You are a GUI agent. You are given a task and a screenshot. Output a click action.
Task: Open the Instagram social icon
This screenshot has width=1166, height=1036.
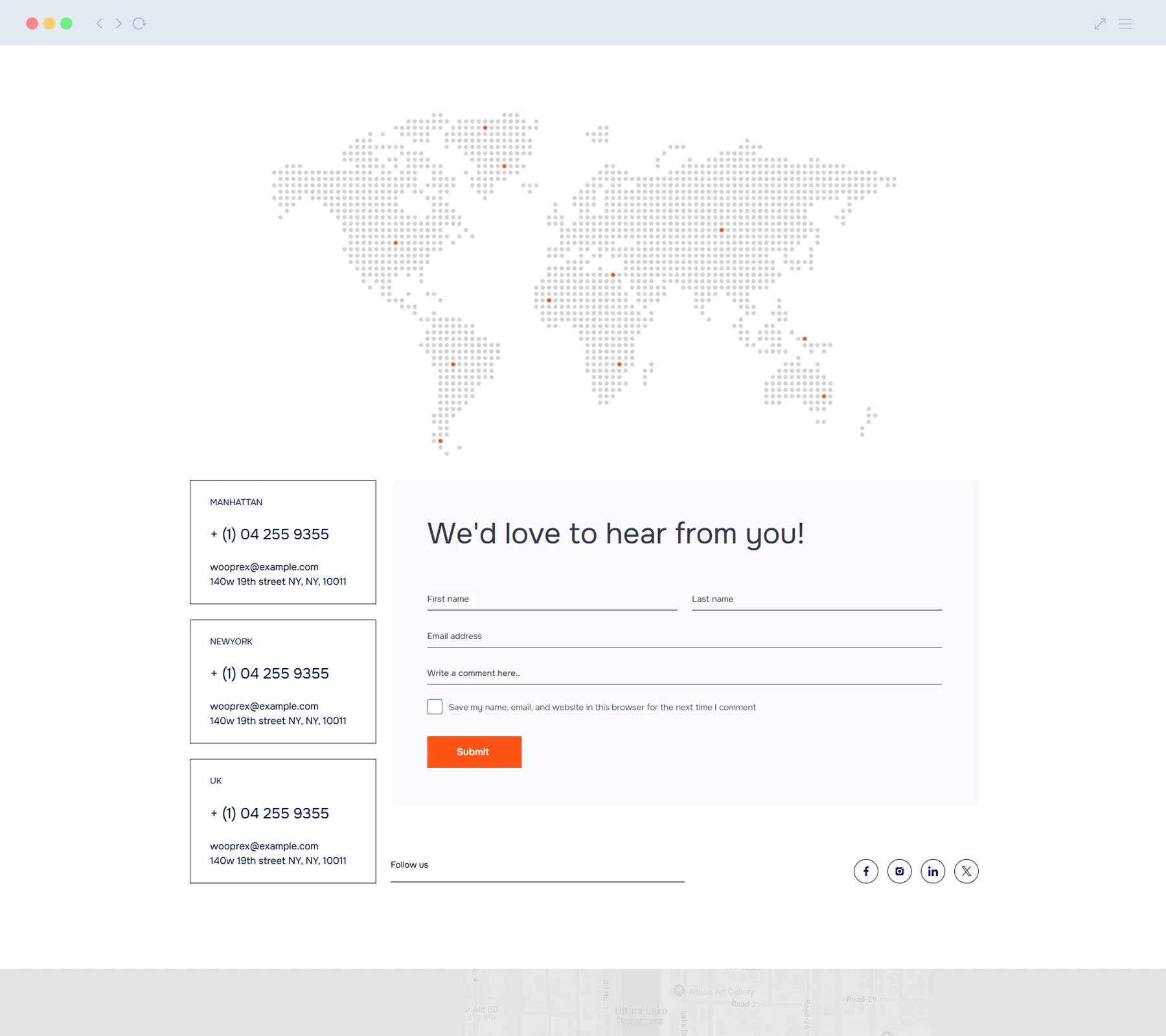coord(899,872)
